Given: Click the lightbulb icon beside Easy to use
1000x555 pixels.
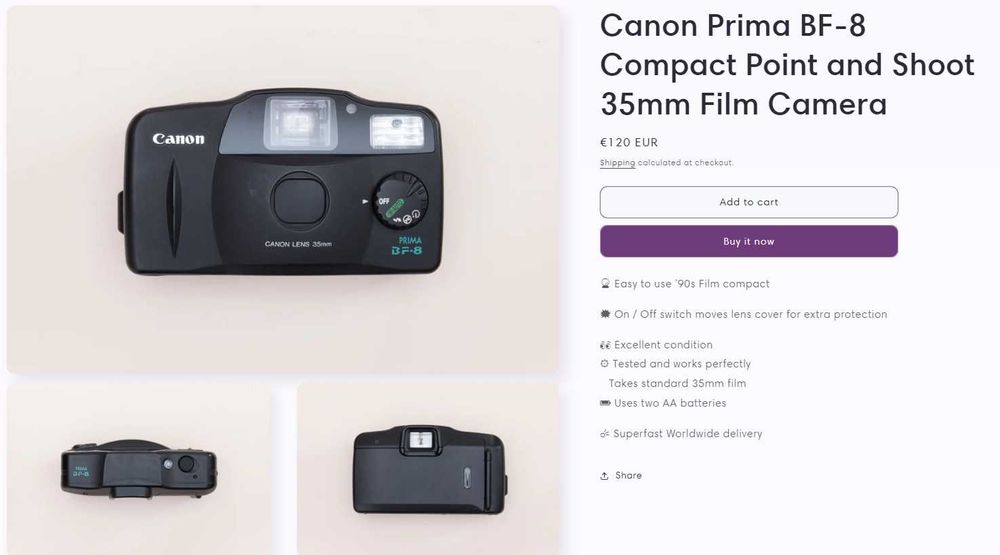Looking at the screenshot, I should pyautogui.click(x=605, y=283).
